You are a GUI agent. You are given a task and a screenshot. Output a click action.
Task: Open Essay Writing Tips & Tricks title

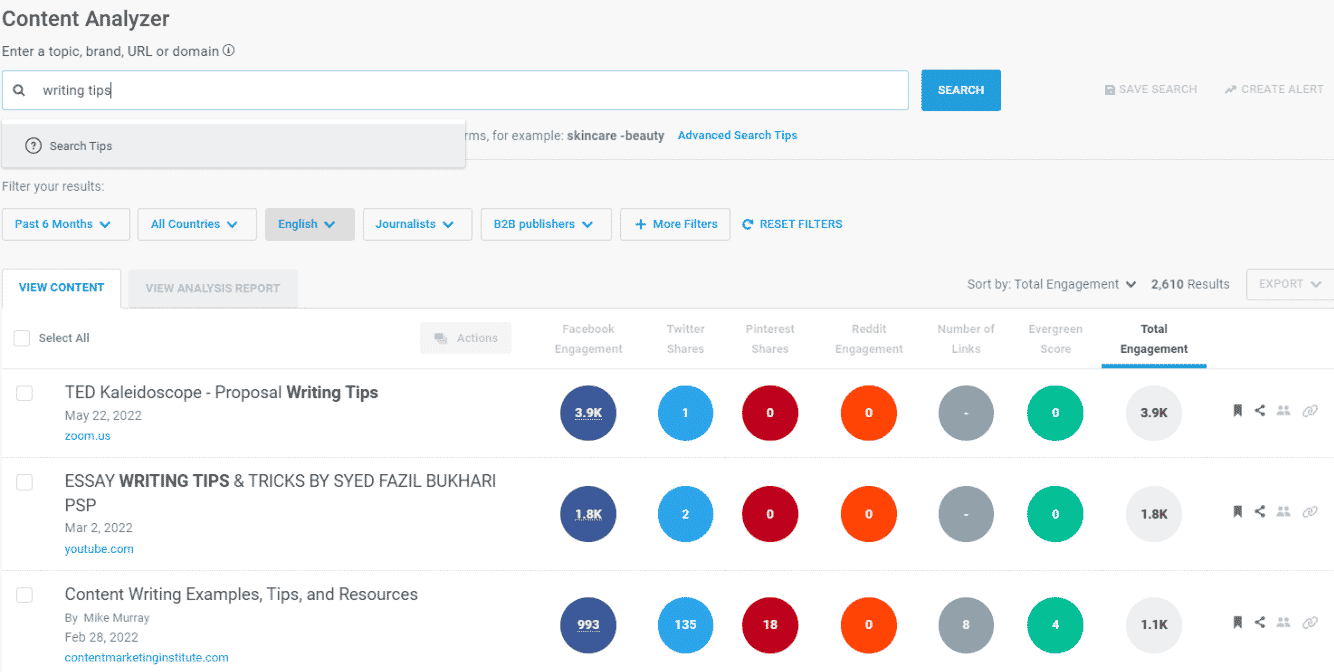pyautogui.click(x=280, y=493)
